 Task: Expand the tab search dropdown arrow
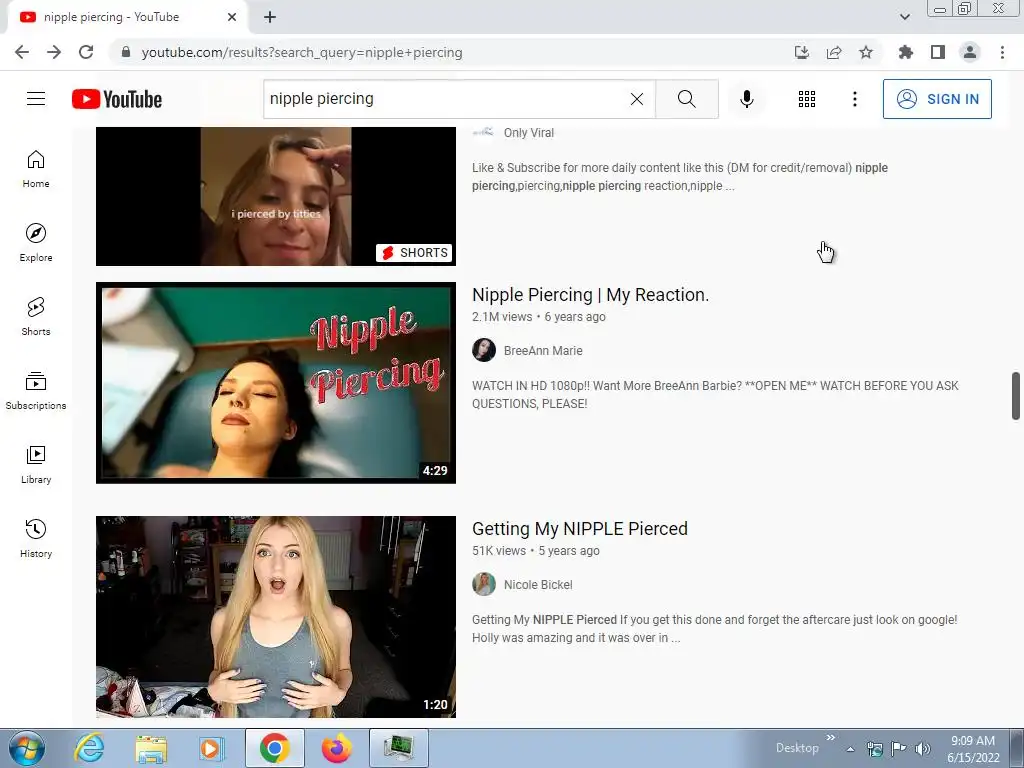(x=904, y=17)
